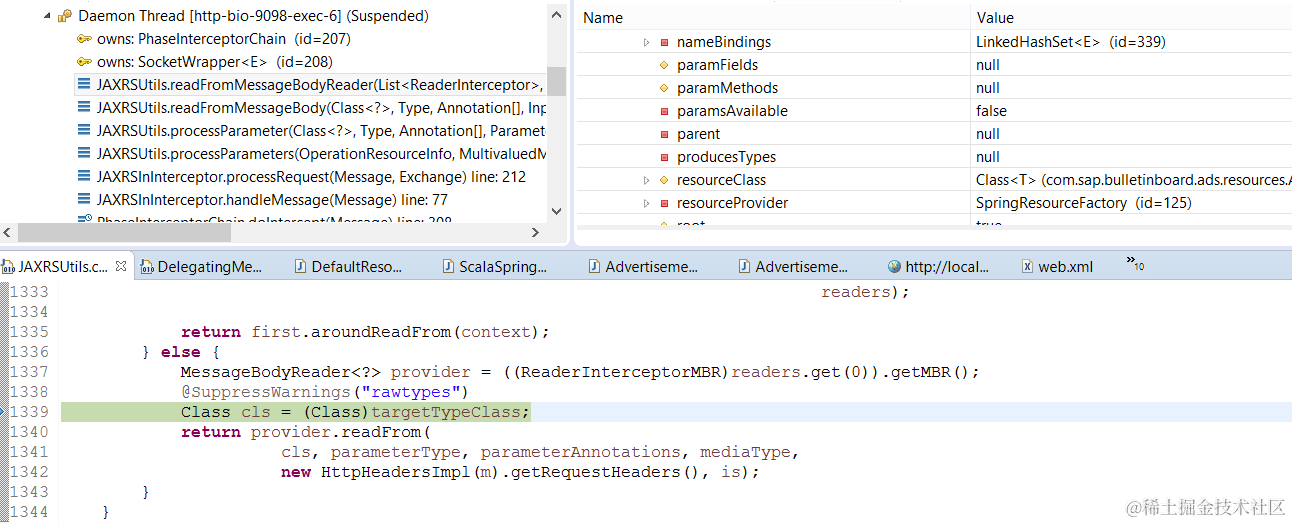Click line number 1337 in the gutter
Viewport: 1292px width, 524px height.
point(28,372)
